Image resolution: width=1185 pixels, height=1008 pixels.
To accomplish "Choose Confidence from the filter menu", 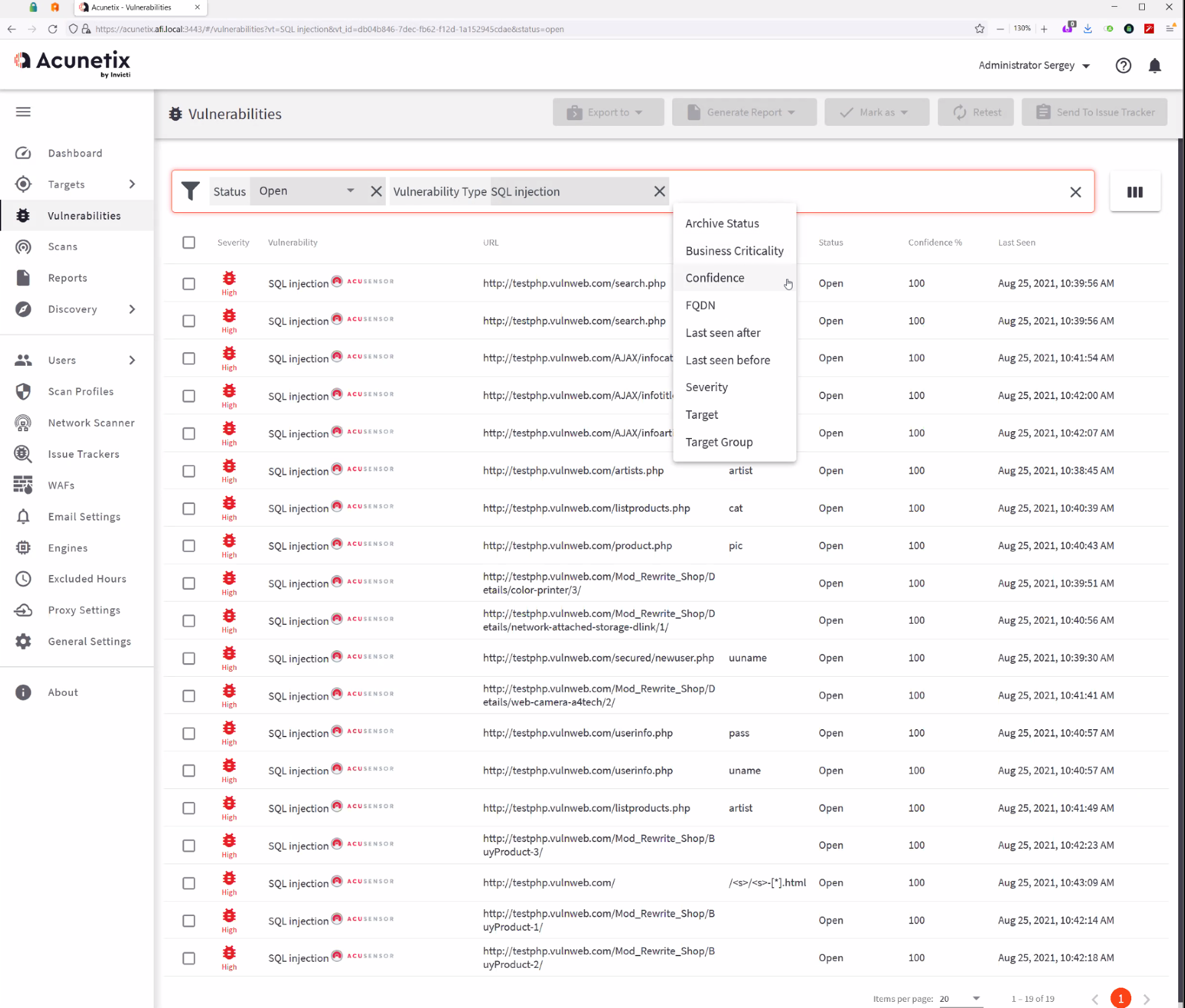I will [715, 278].
